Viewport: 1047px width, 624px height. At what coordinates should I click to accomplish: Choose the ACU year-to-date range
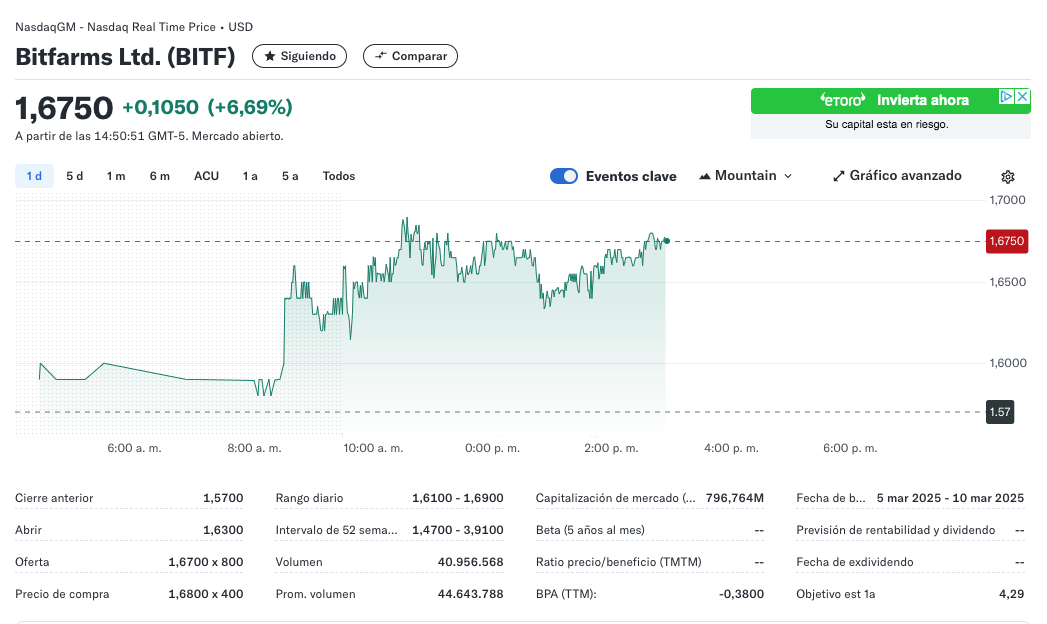(206, 176)
